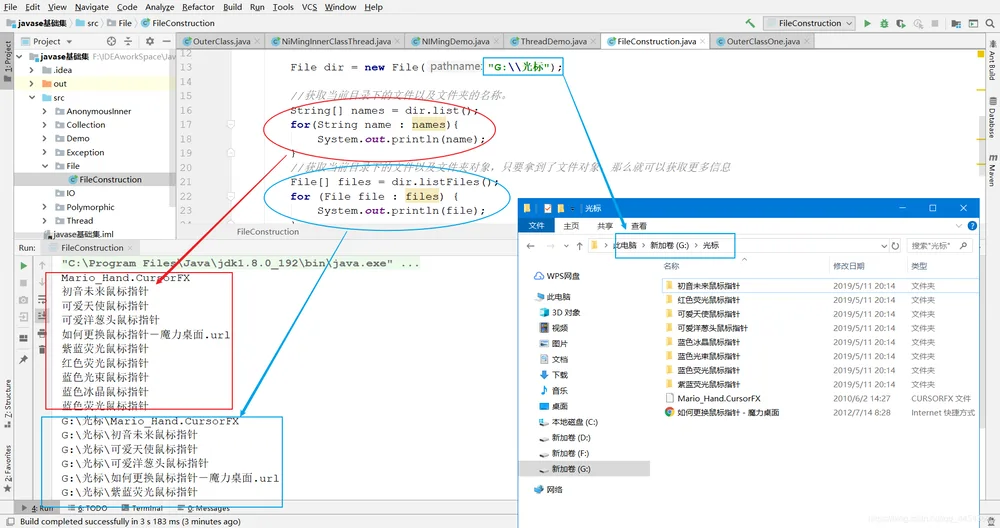Switch to the NiMingInnerClassThread.java tab
The height and width of the screenshot is (528, 1000).
coord(336,41)
